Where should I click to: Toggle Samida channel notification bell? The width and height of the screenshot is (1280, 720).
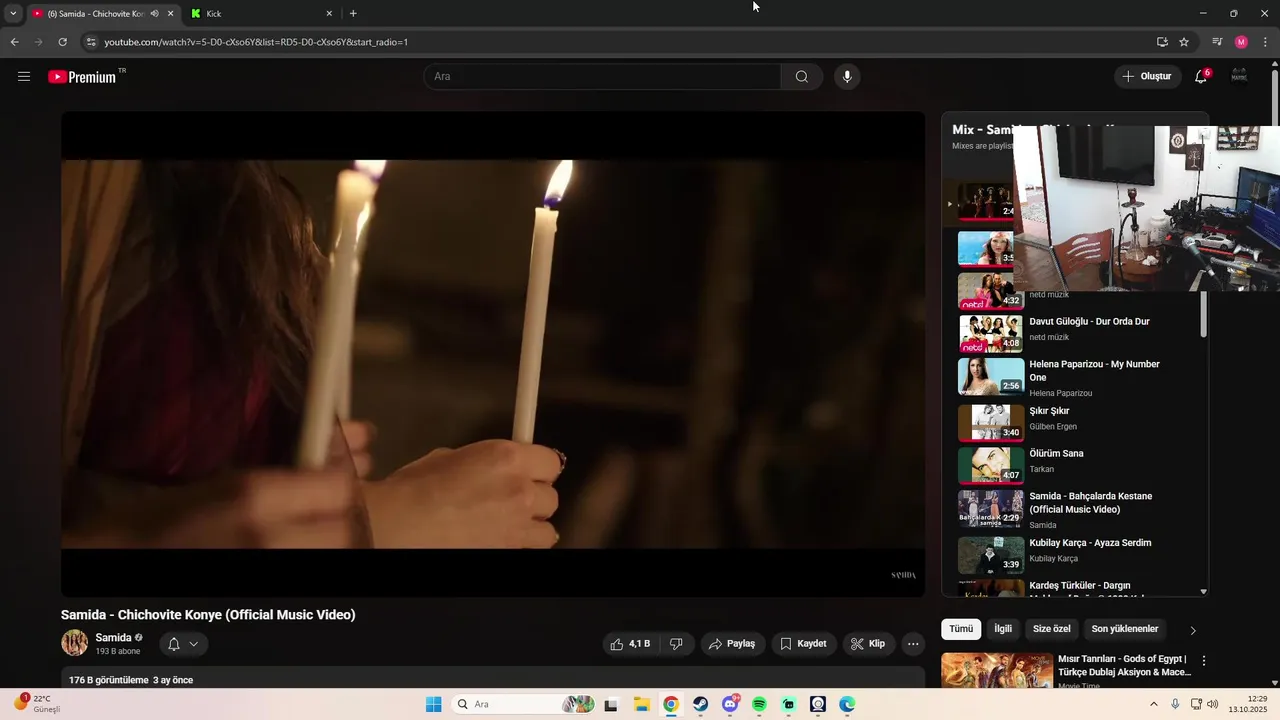coord(174,644)
